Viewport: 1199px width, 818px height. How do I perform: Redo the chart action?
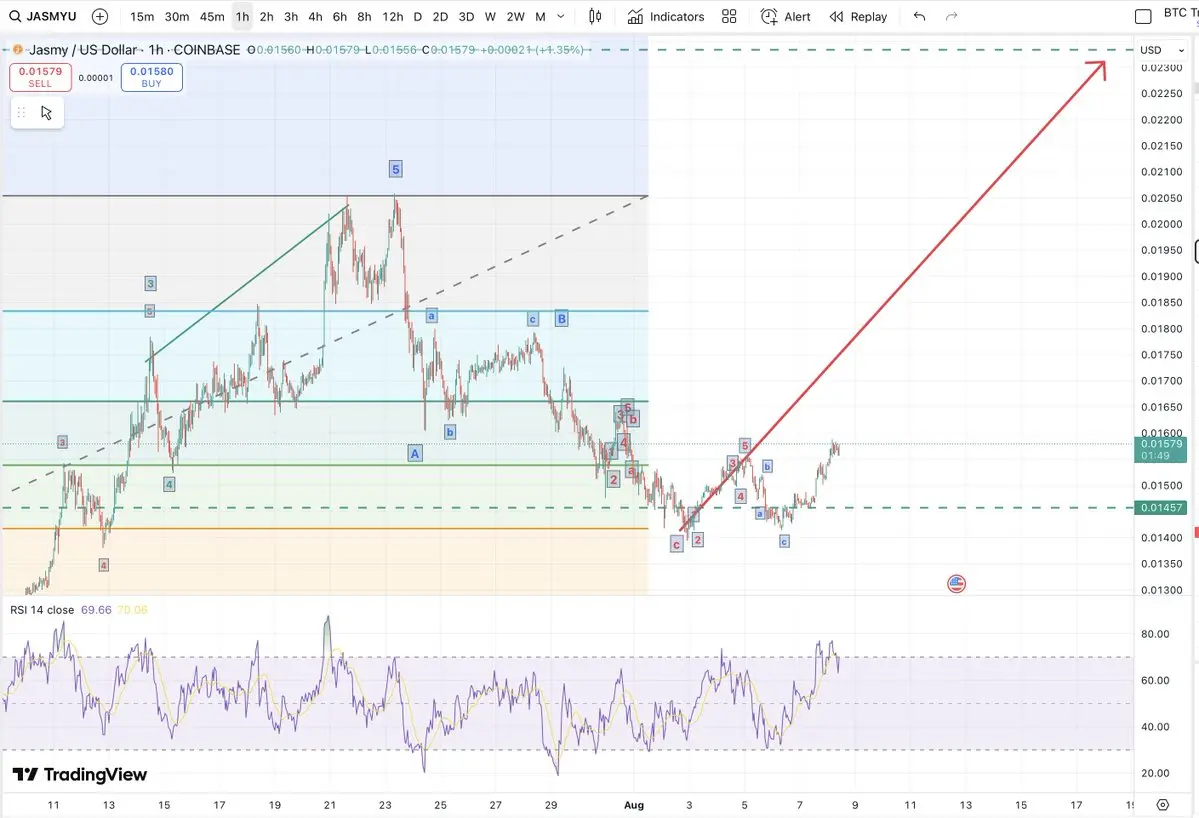point(951,16)
